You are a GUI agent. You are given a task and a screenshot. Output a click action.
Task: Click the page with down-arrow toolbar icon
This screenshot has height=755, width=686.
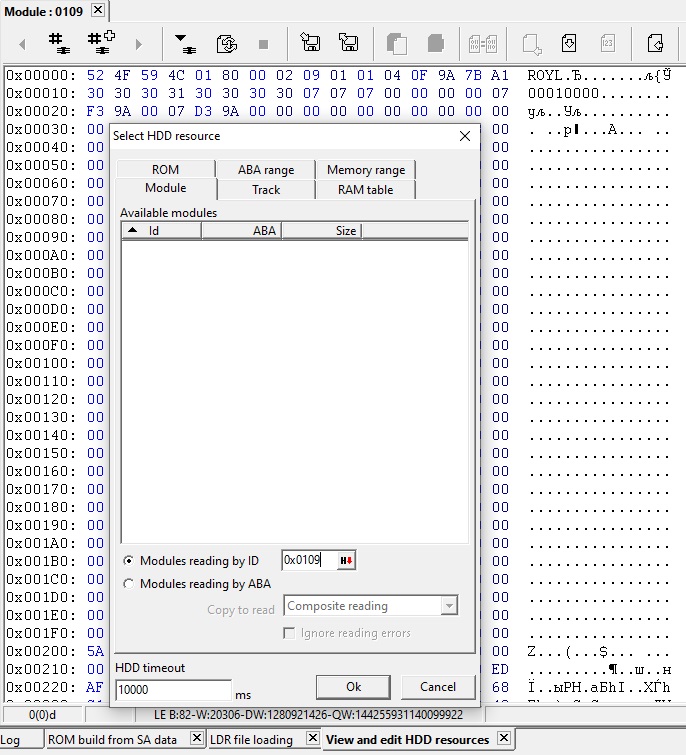(x=568, y=43)
